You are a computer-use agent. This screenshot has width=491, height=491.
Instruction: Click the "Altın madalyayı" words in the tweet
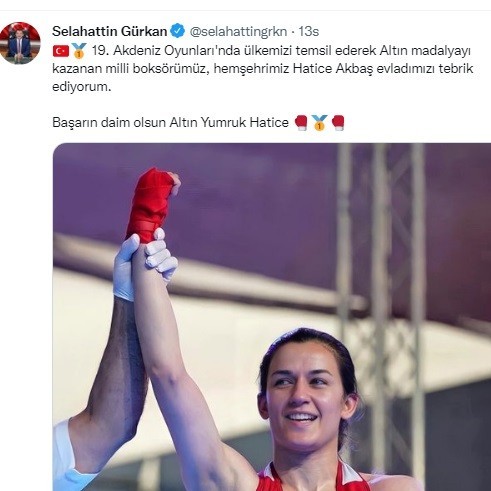(x=424, y=51)
